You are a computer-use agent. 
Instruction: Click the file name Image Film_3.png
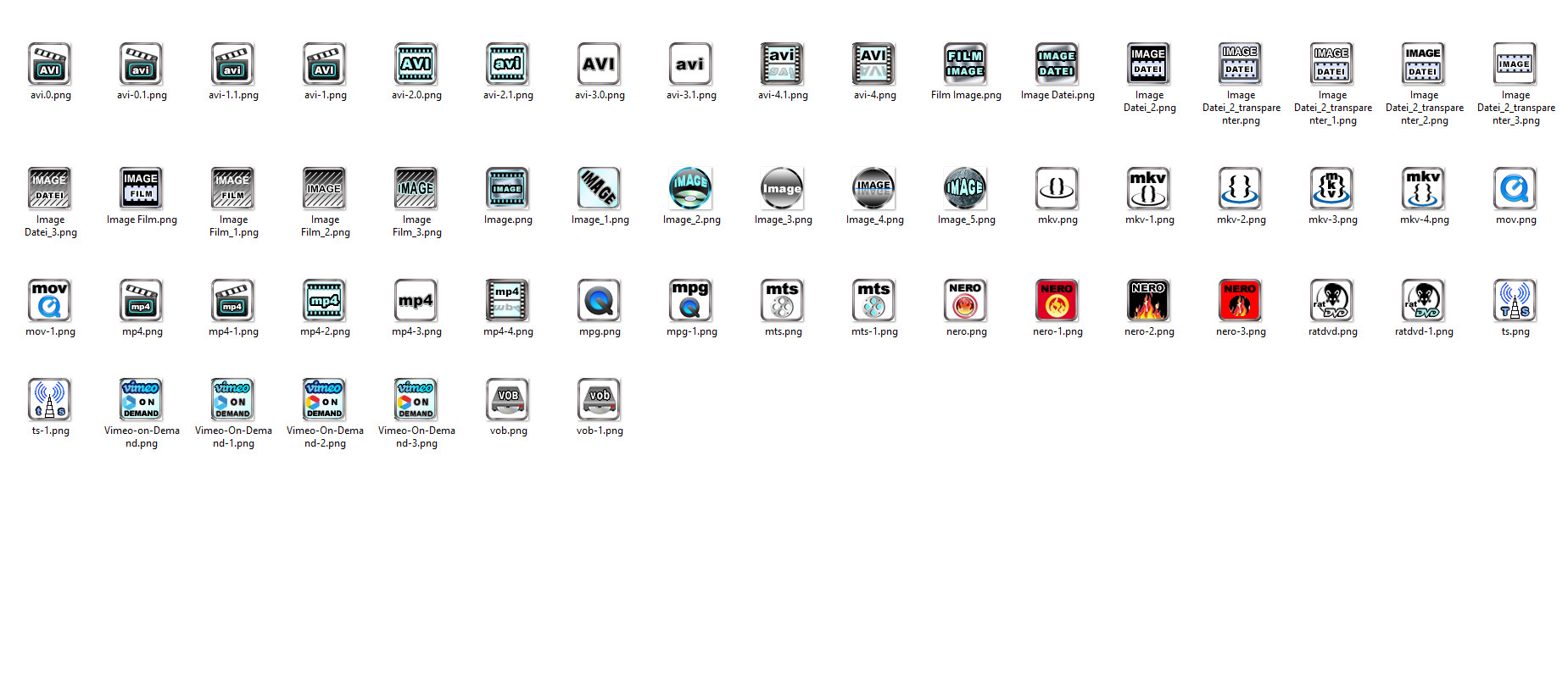pyautogui.click(x=417, y=225)
